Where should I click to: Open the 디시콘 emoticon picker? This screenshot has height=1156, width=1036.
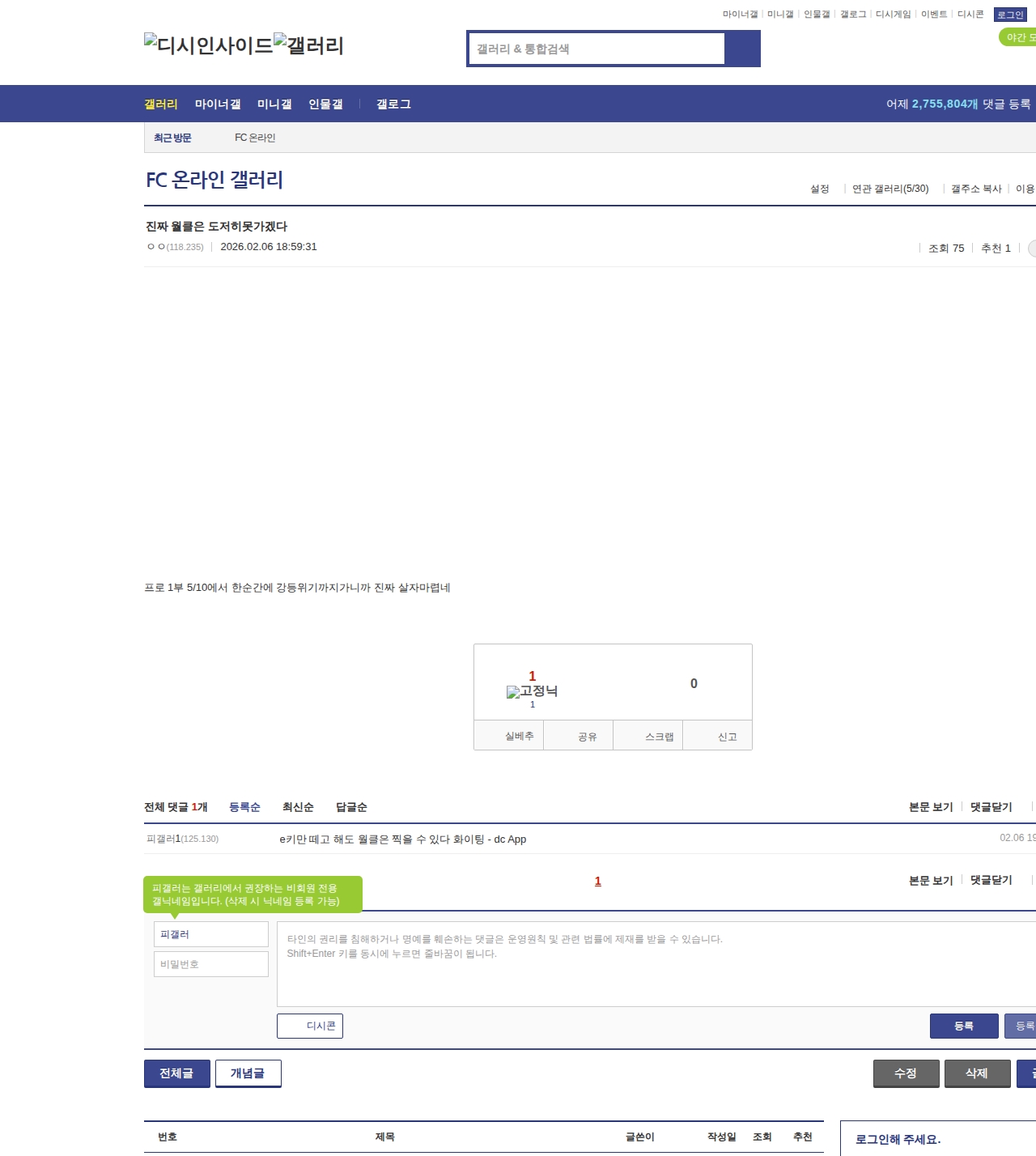pyautogui.click(x=310, y=1026)
